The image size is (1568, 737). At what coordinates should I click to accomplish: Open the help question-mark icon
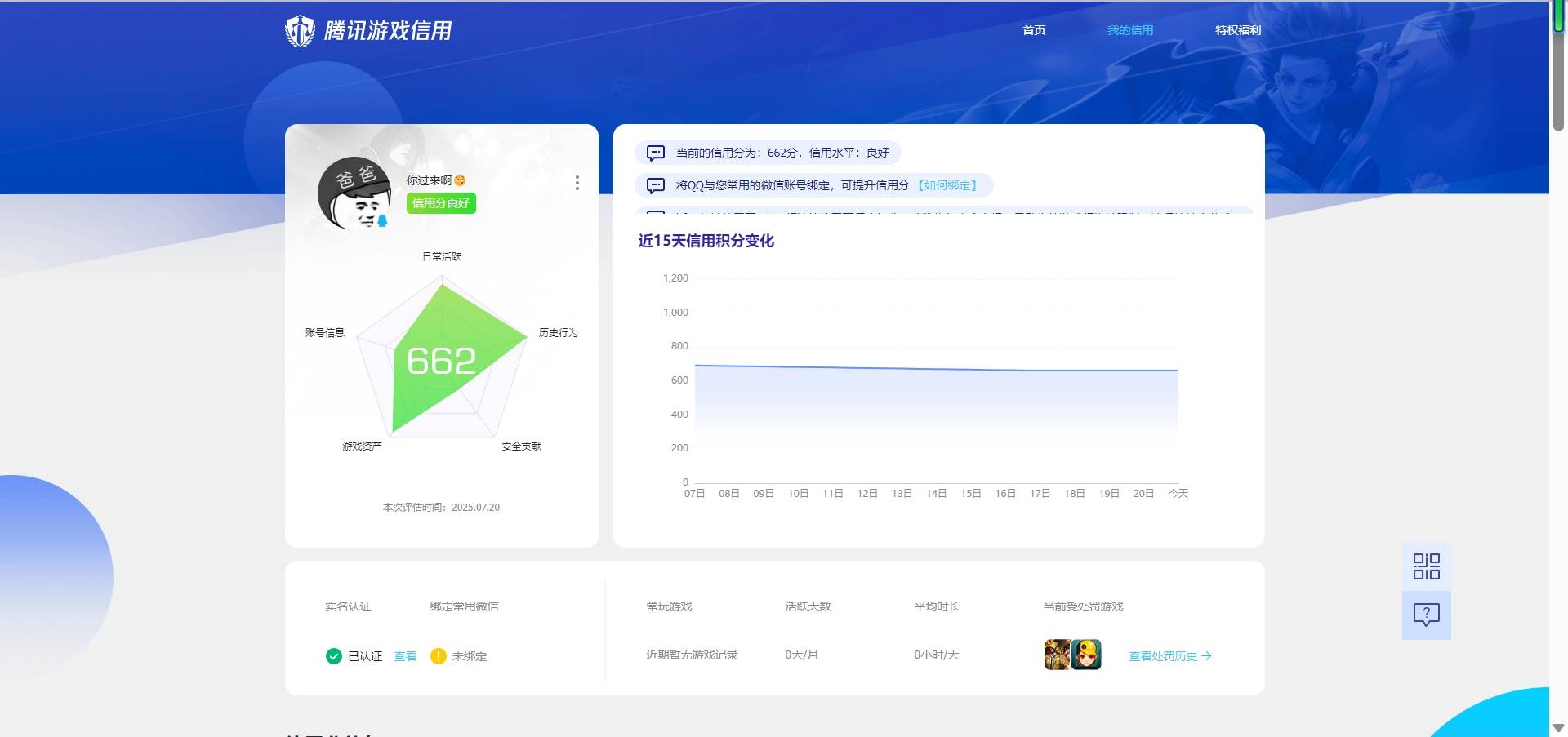[1426, 615]
